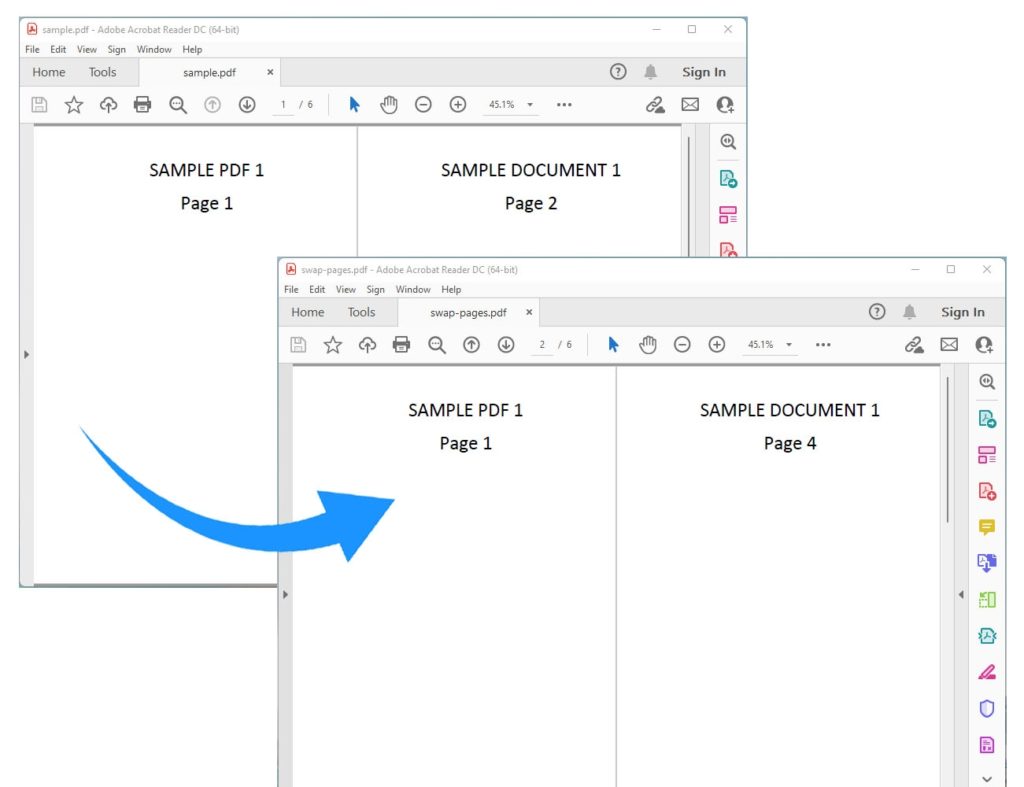
Task: Close the swap-pages.pdf document tab
Action: pos(529,312)
